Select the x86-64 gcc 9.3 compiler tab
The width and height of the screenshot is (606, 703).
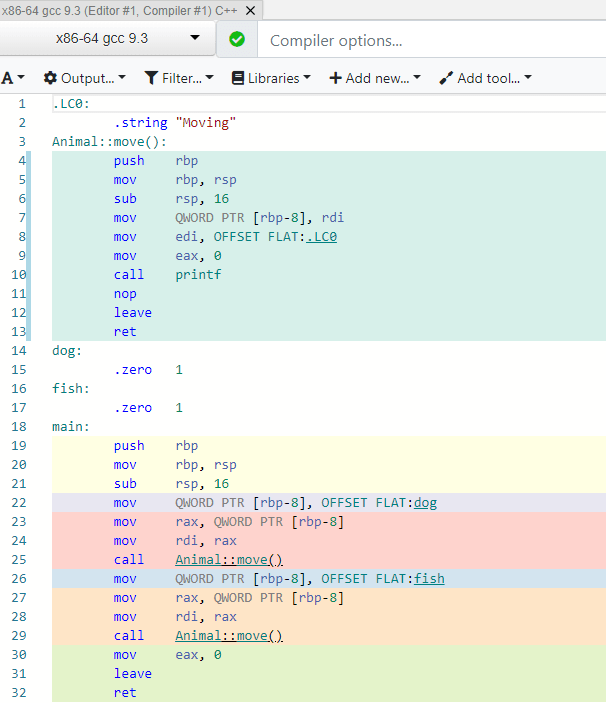pyautogui.click(x=120, y=10)
